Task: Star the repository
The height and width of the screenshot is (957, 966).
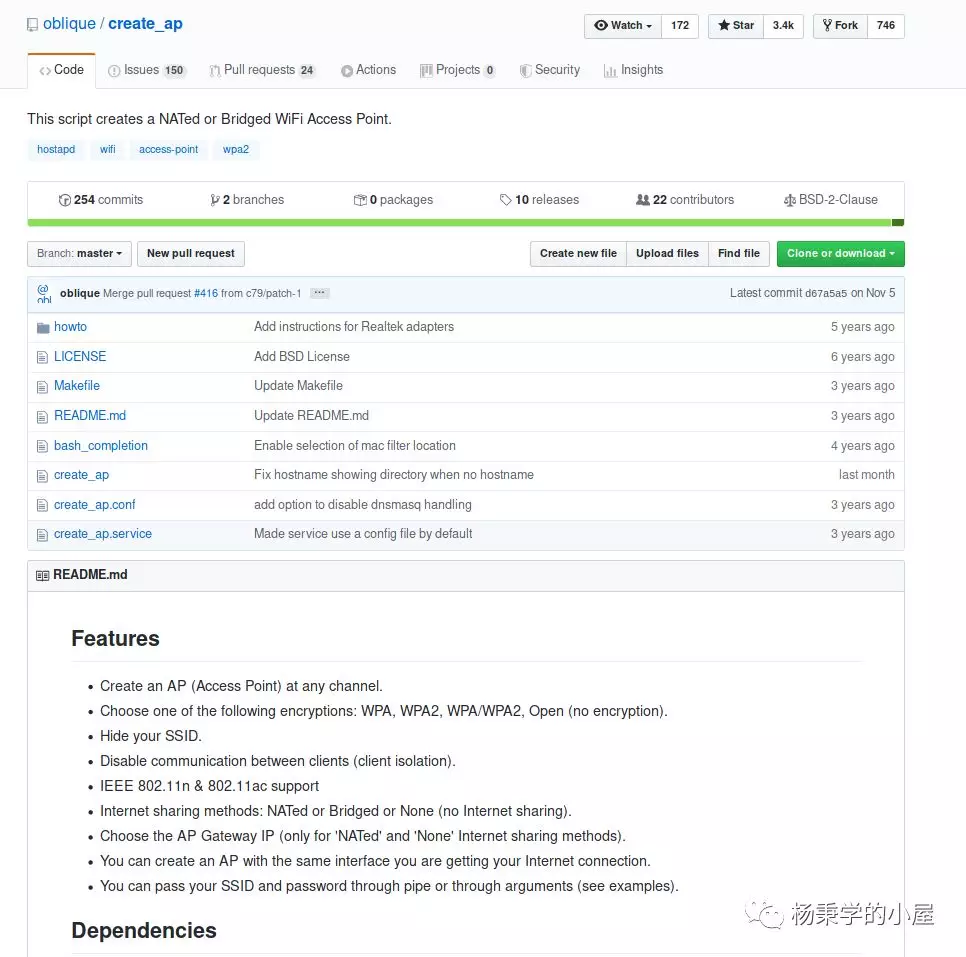Action: pyautogui.click(x=736, y=26)
